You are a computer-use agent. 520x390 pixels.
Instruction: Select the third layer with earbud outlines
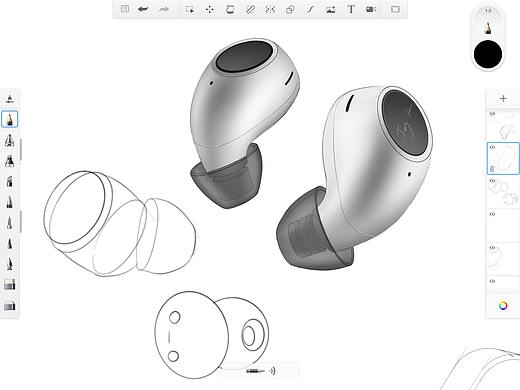[x=504, y=192]
